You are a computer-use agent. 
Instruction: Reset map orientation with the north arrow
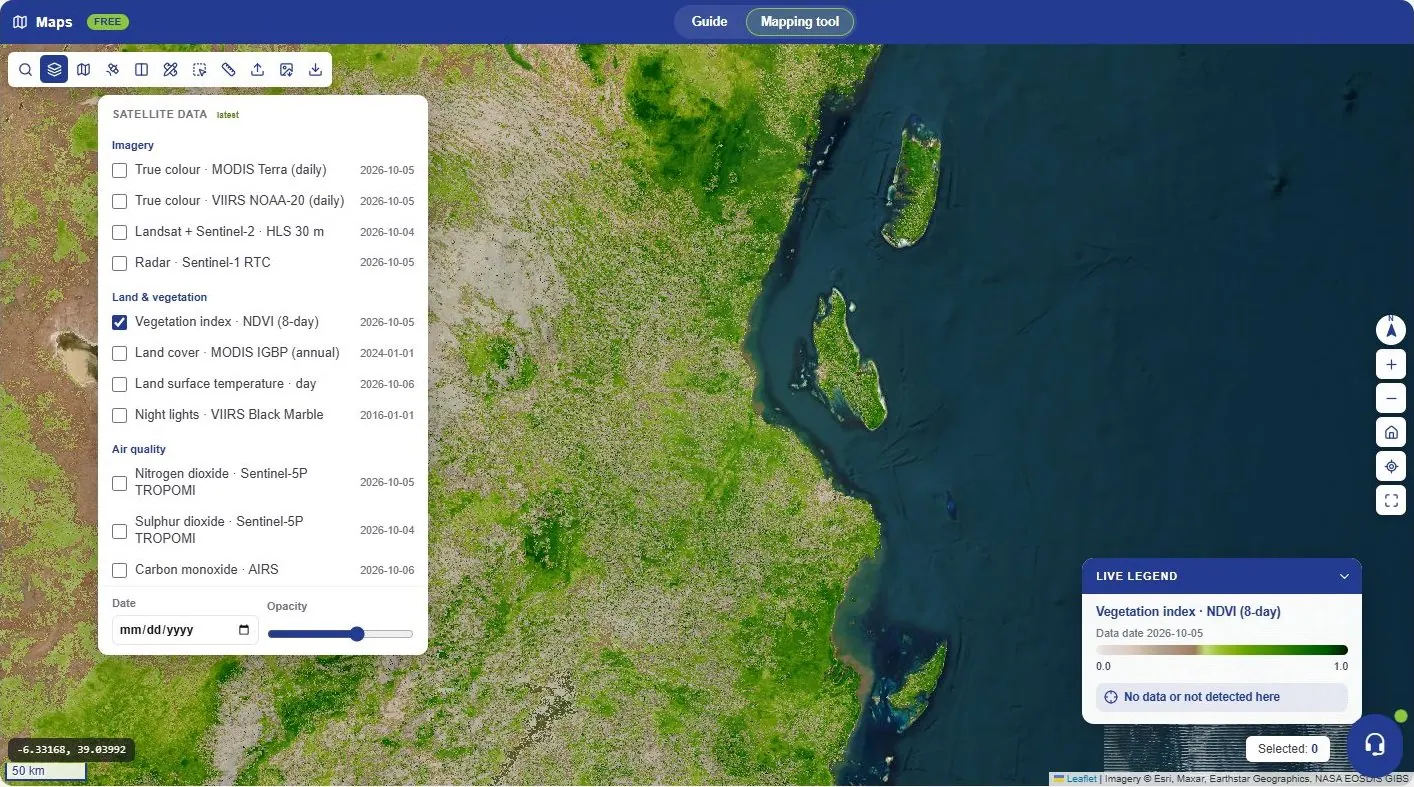pyautogui.click(x=1391, y=329)
